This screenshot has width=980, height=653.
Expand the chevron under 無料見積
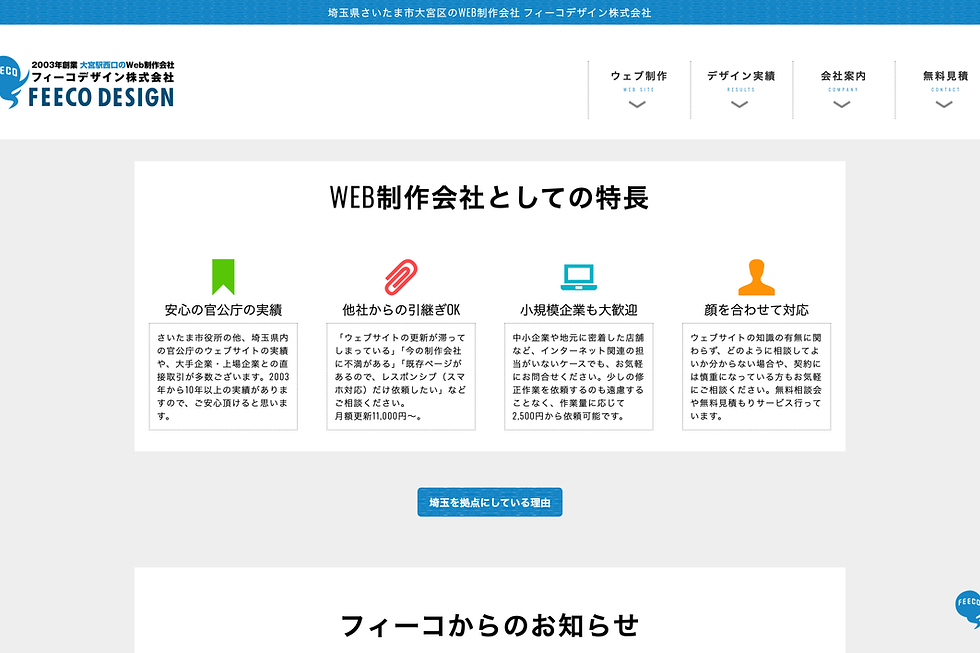coord(944,104)
